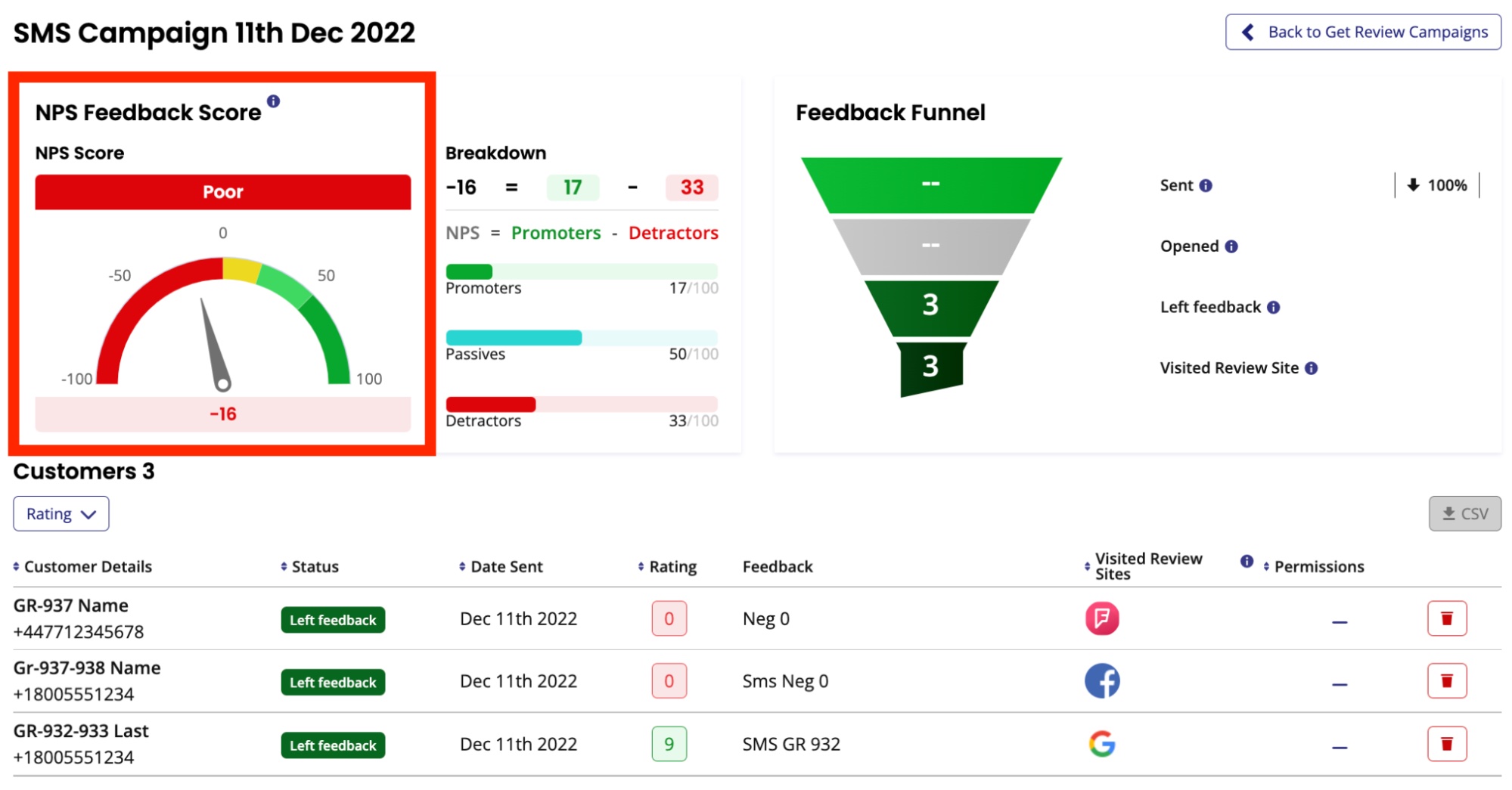This screenshot has height=790, width=1512.
Task: Sort by the Status column header
Action: coord(310,567)
